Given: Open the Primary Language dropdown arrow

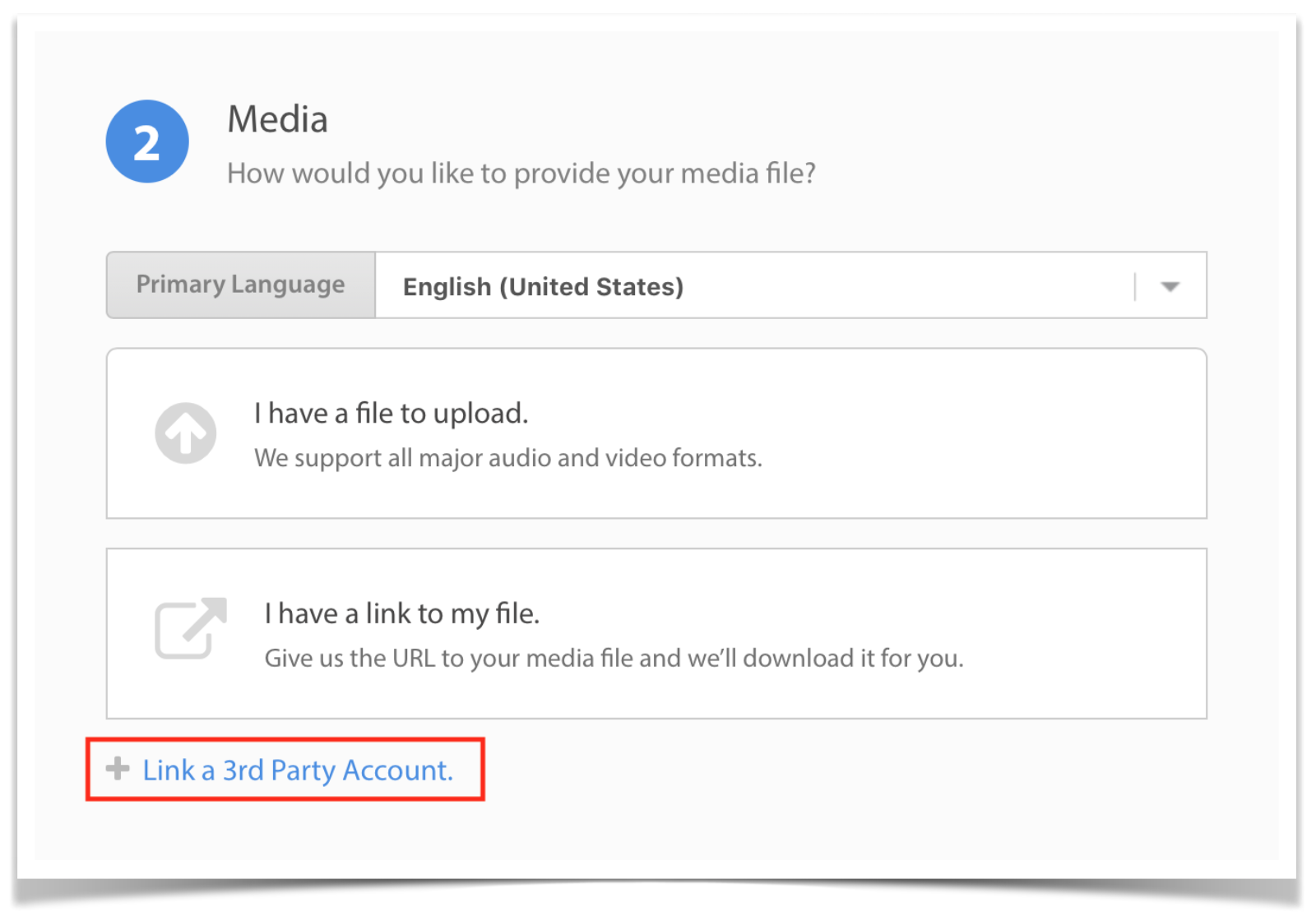Looking at the screenshot, I should tap(1170, 286).
